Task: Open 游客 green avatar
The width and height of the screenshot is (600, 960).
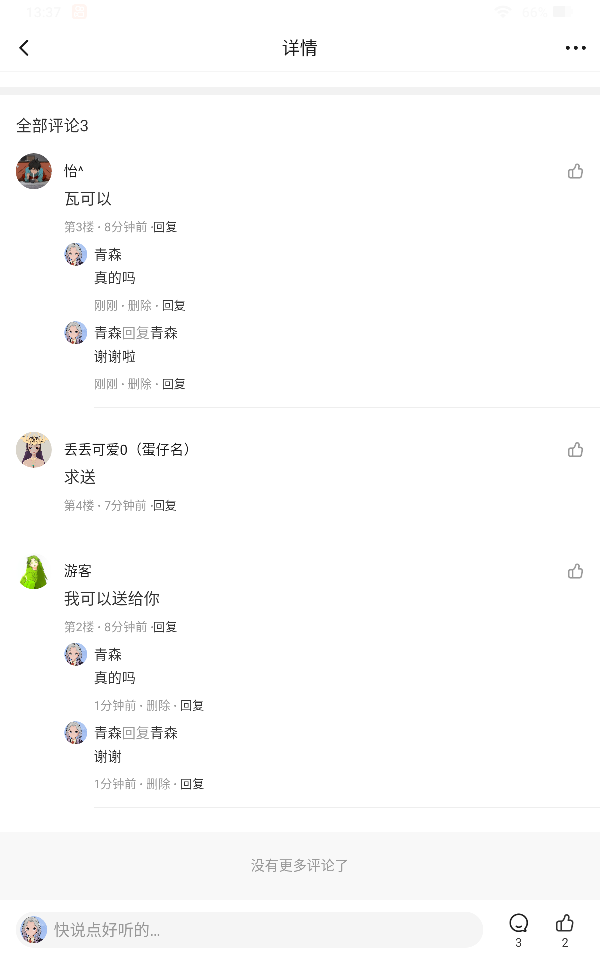Action: point(34,571)
